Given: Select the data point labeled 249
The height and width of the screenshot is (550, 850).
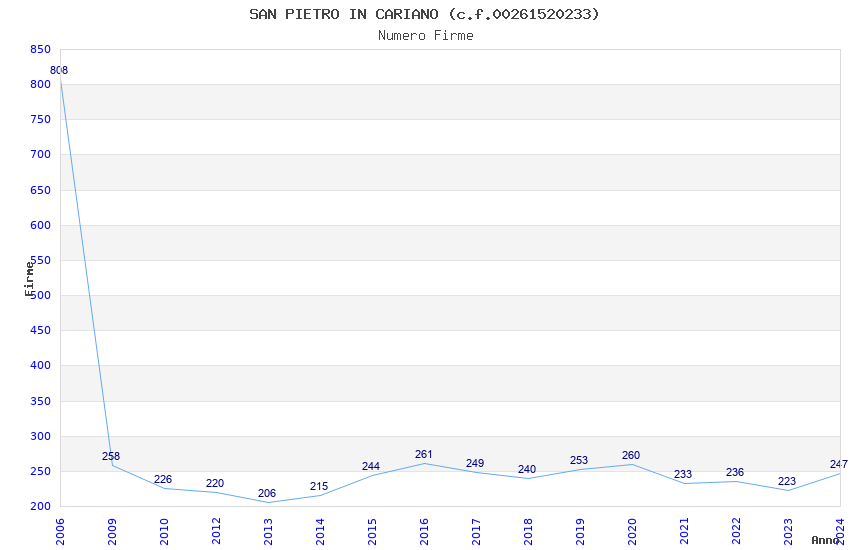Looking at the screenshot, I should (475, 463).
